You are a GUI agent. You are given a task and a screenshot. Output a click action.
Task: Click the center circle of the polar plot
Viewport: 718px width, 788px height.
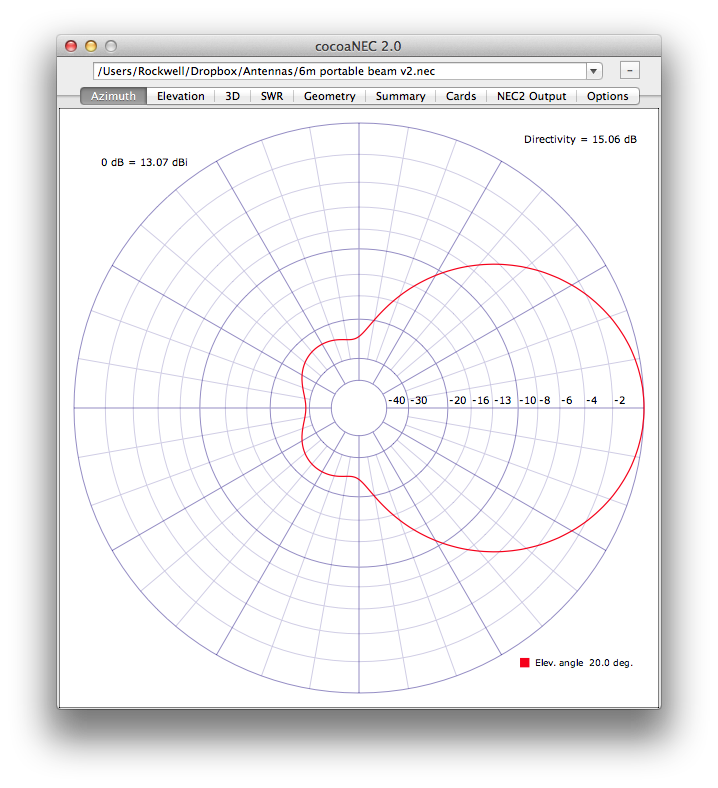pyautogui.click(x=358, y=408)
